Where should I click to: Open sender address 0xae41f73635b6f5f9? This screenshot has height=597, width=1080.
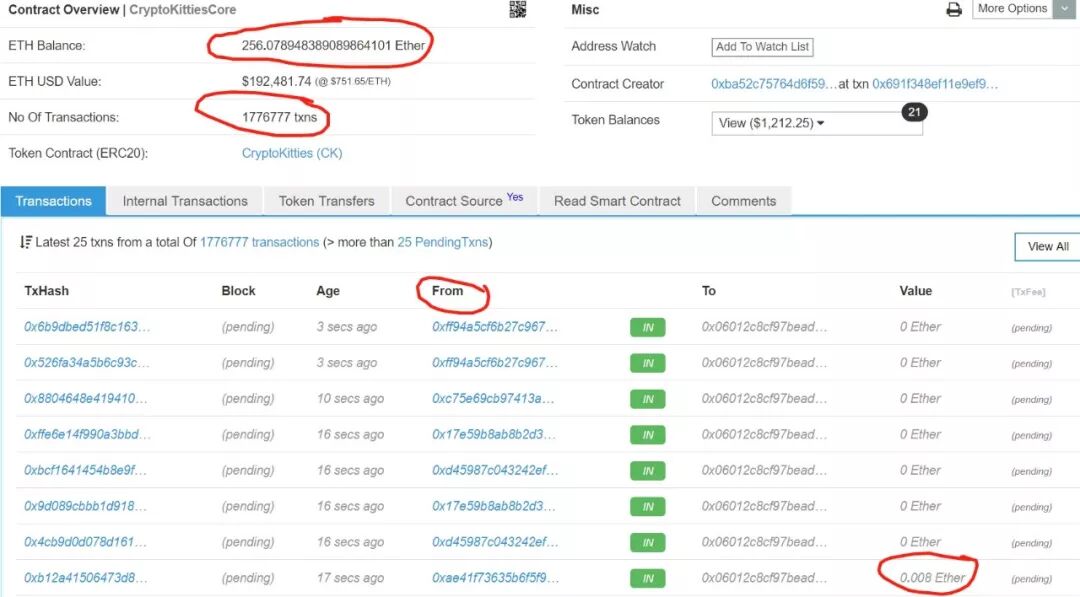495,578
